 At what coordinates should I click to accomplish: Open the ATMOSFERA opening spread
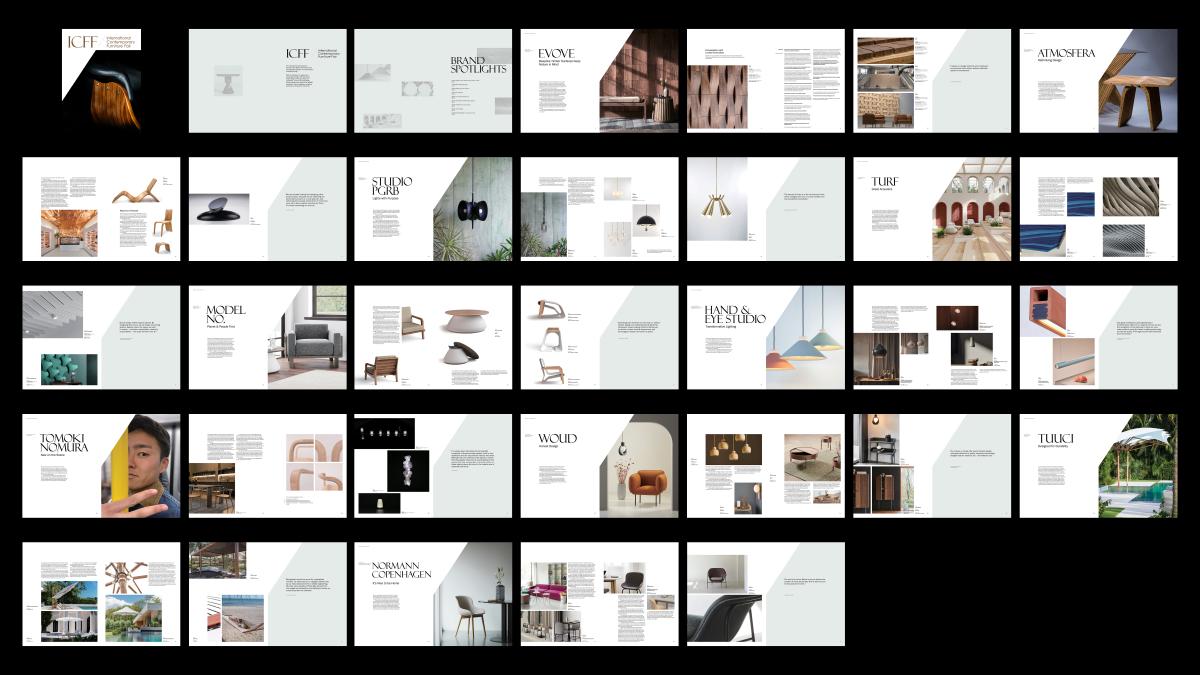coord(1099,80)
